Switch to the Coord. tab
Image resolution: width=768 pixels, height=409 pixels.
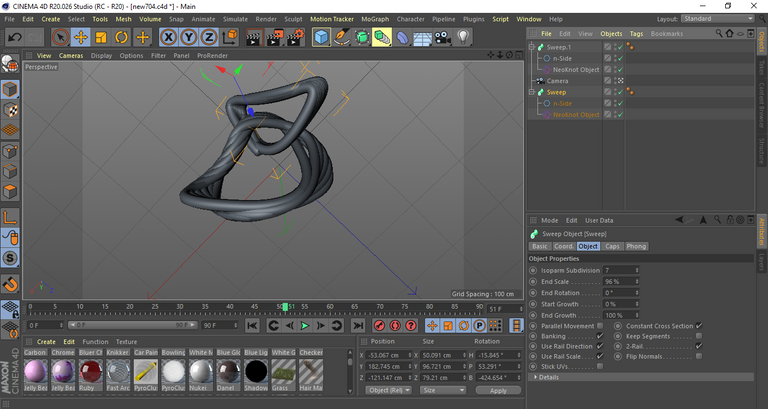click(563, 246)
